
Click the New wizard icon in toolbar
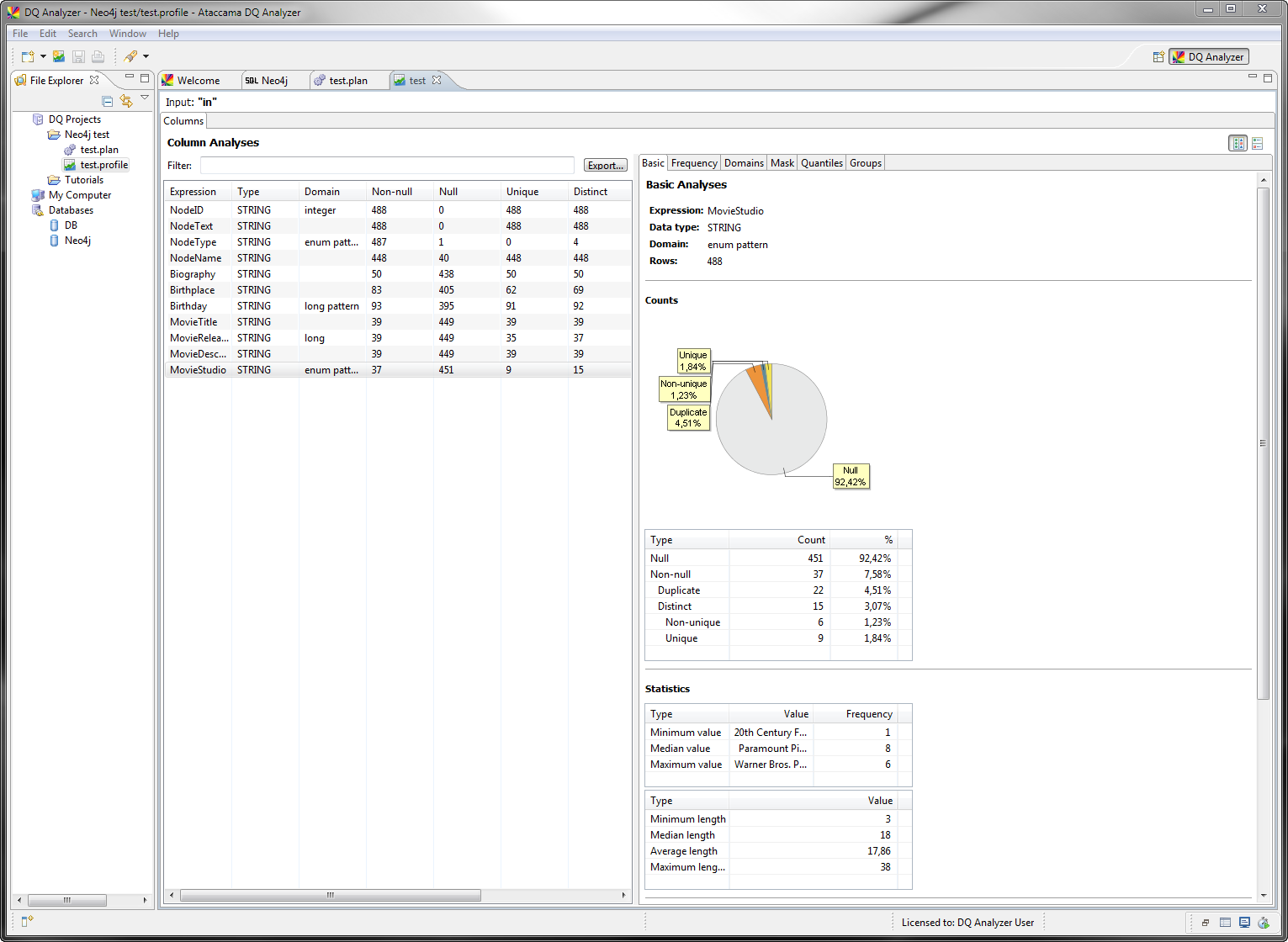(28, 56)
